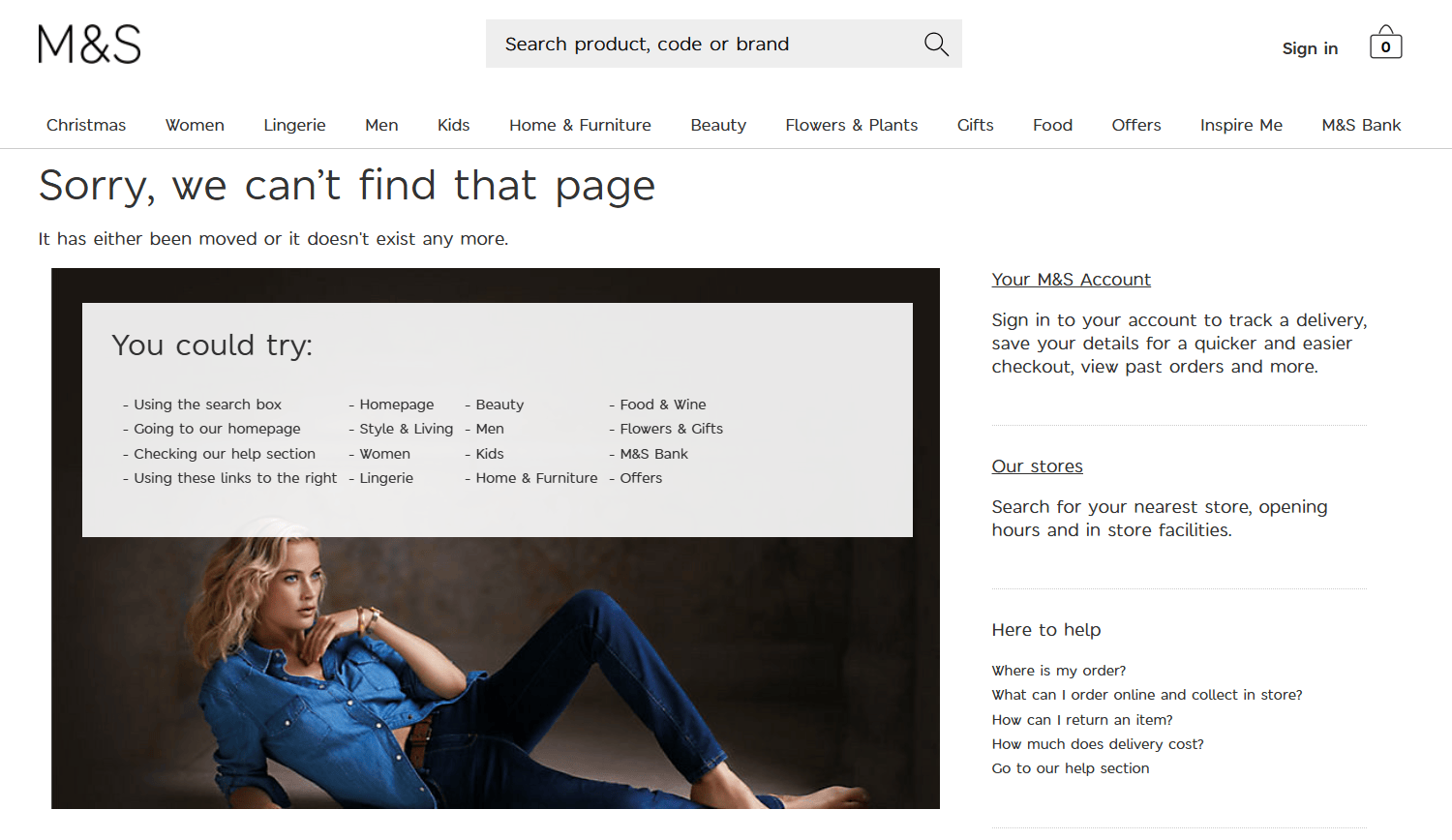The image size is (1452, 840).
Task: Open the Women navigation item
Action: click(x=195, y=125)
